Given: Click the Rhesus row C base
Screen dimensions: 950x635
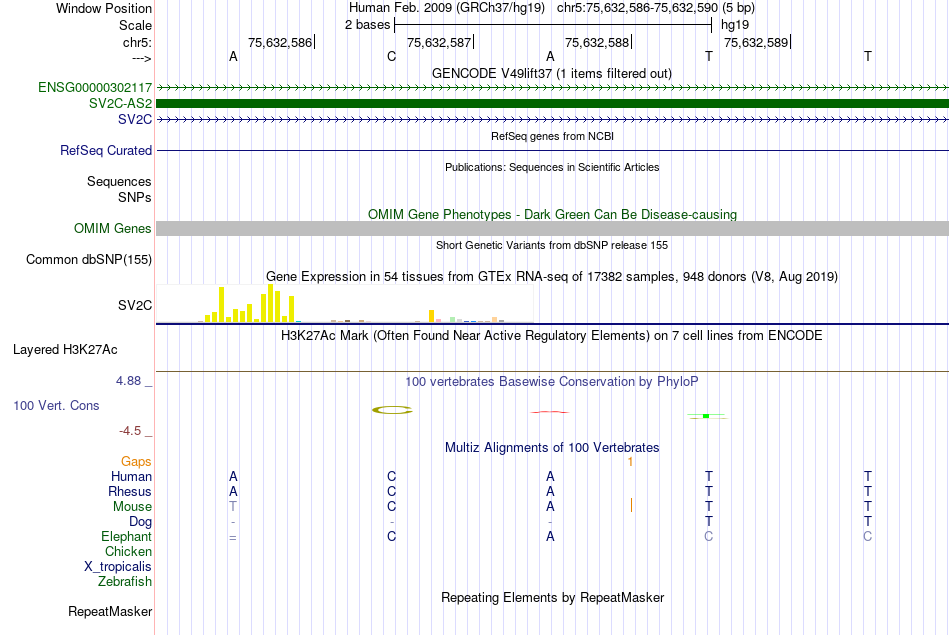Looking at the screenshot, I should point(391,491).
